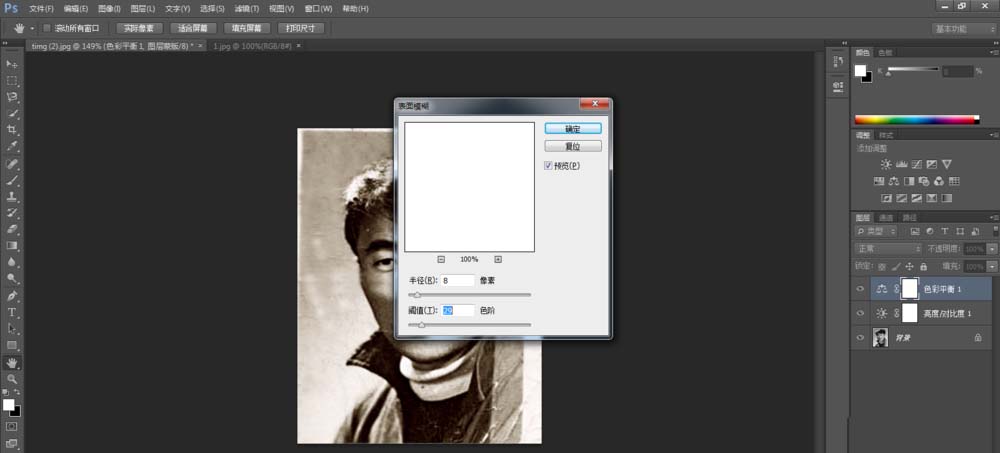Image resolution: width=1000 pixels, height=453 pixels.
Task: Select the Type (T) tool
Action: pos(12,312)
